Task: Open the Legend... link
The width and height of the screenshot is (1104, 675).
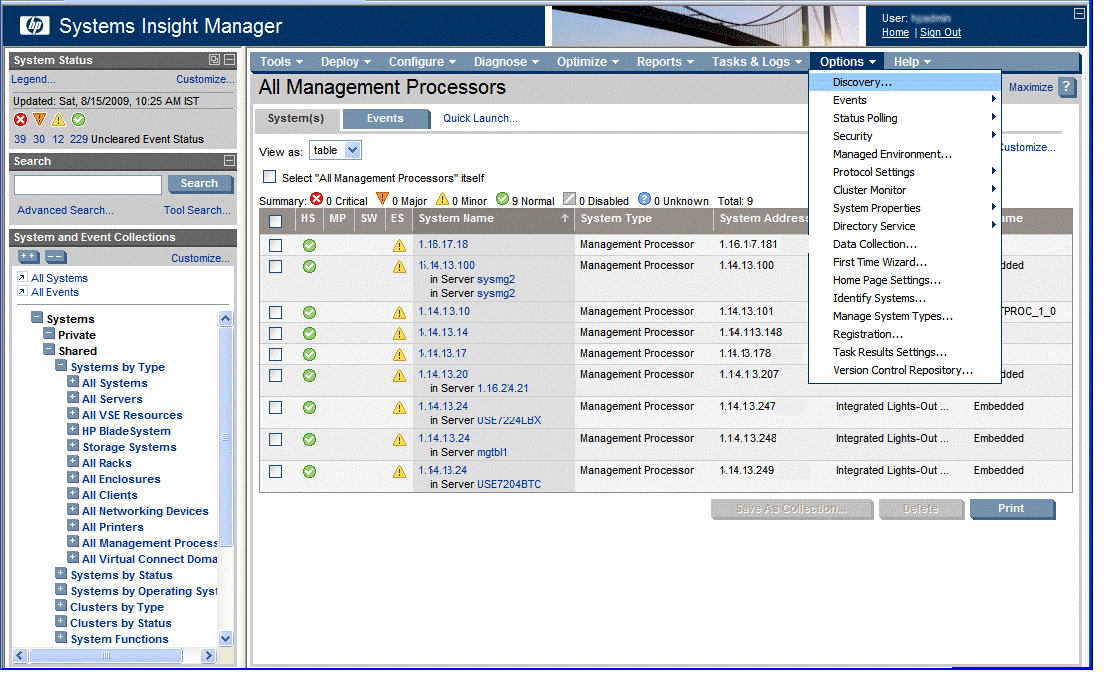Action: click(x=33, y=80)
